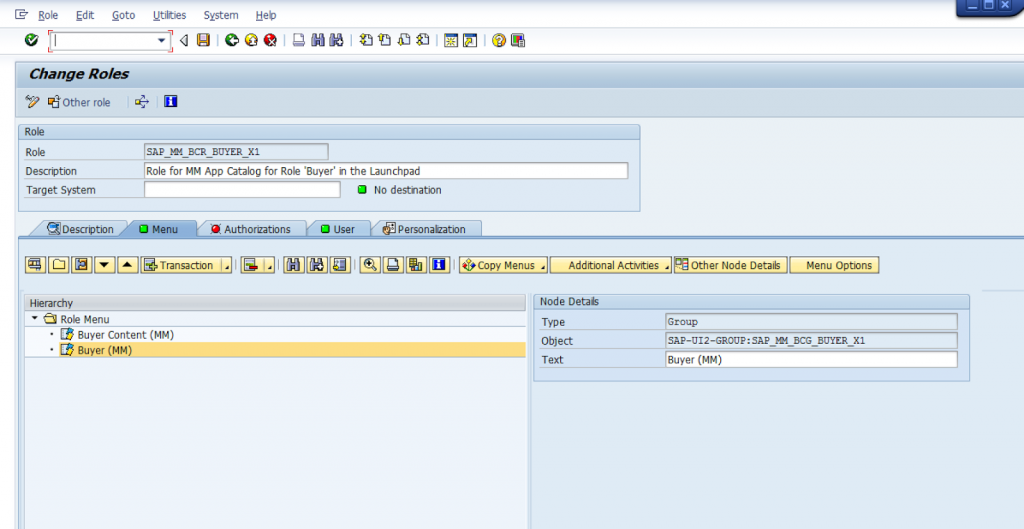
Task: Click the Other role button
Action: tap(79, 102)
